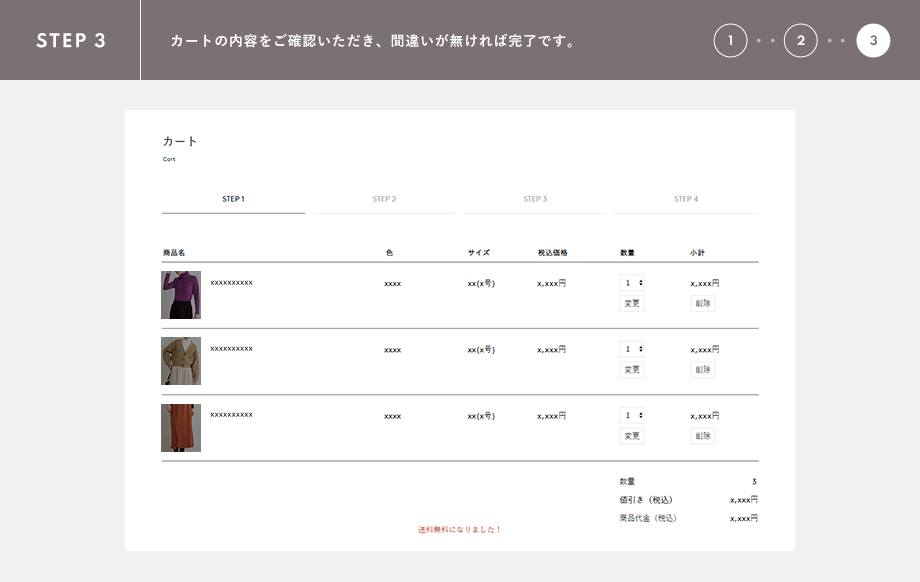Select the STEP 1 cart tab
The width and height of the screenshot is (920, 582).
[233, 199]
